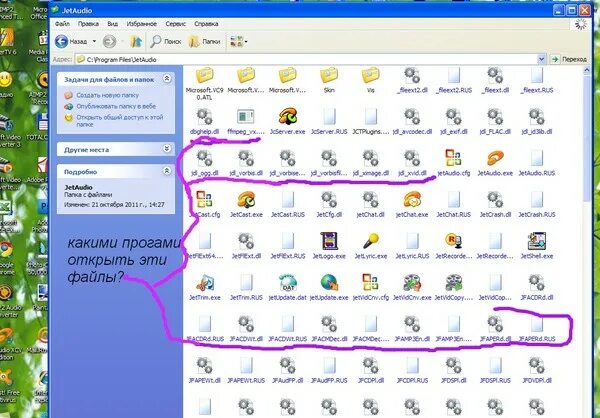
Task: Select the JcServer.exe icon
Action: point(288,116)
